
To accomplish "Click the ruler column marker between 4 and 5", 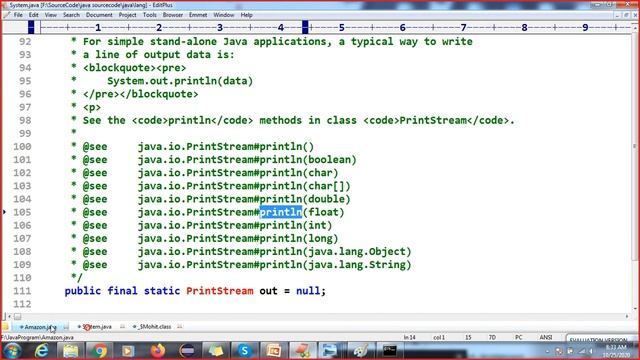I will tap(305, 27).
